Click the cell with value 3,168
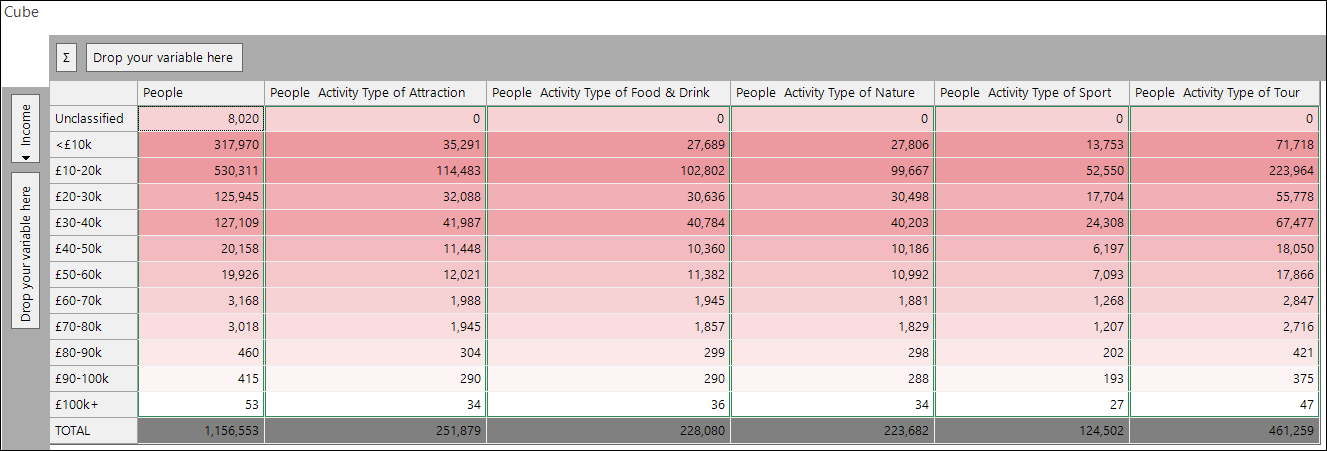Image resolution: width=1327 pixels, height=451 pixels. click(201, 300)
